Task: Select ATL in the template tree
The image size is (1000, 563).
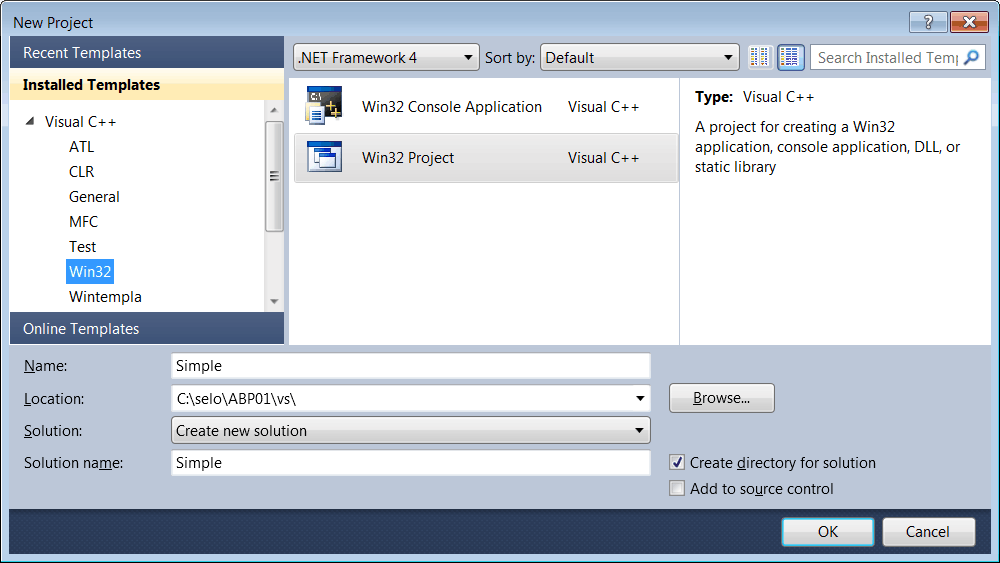Action: pyautogui.click(x=81, y=147)
